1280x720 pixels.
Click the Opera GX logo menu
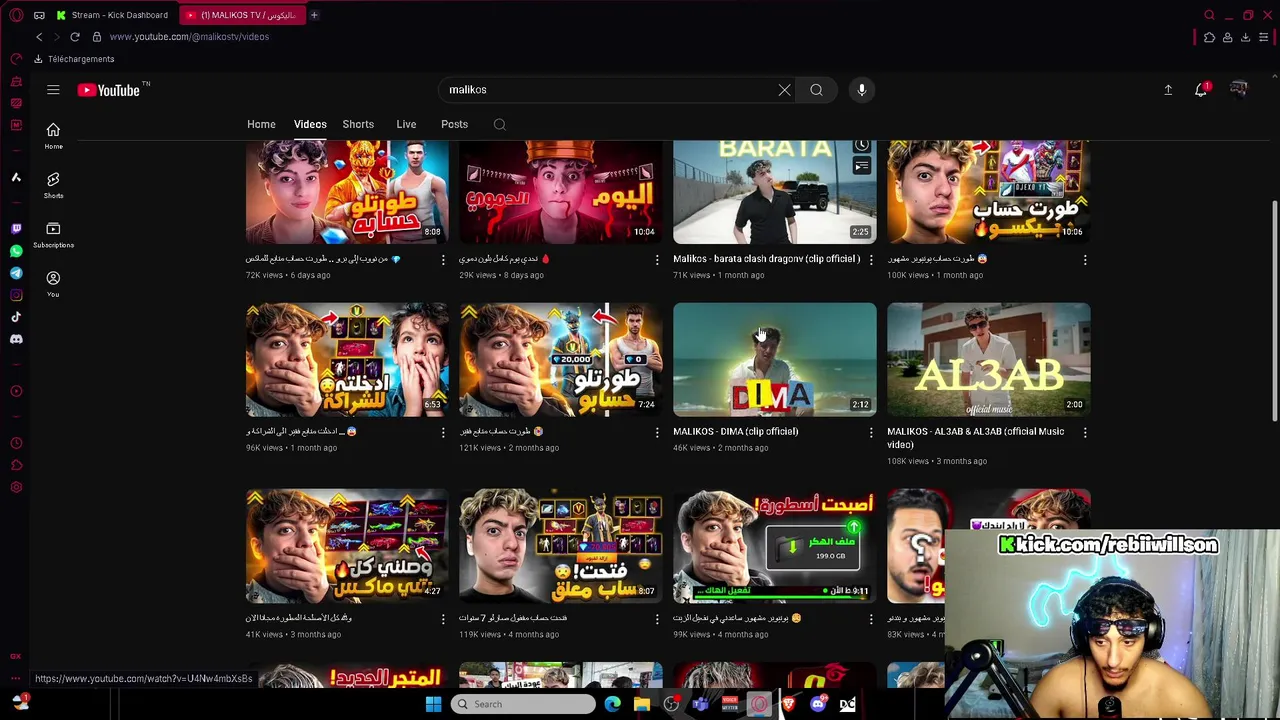point(16,15)
